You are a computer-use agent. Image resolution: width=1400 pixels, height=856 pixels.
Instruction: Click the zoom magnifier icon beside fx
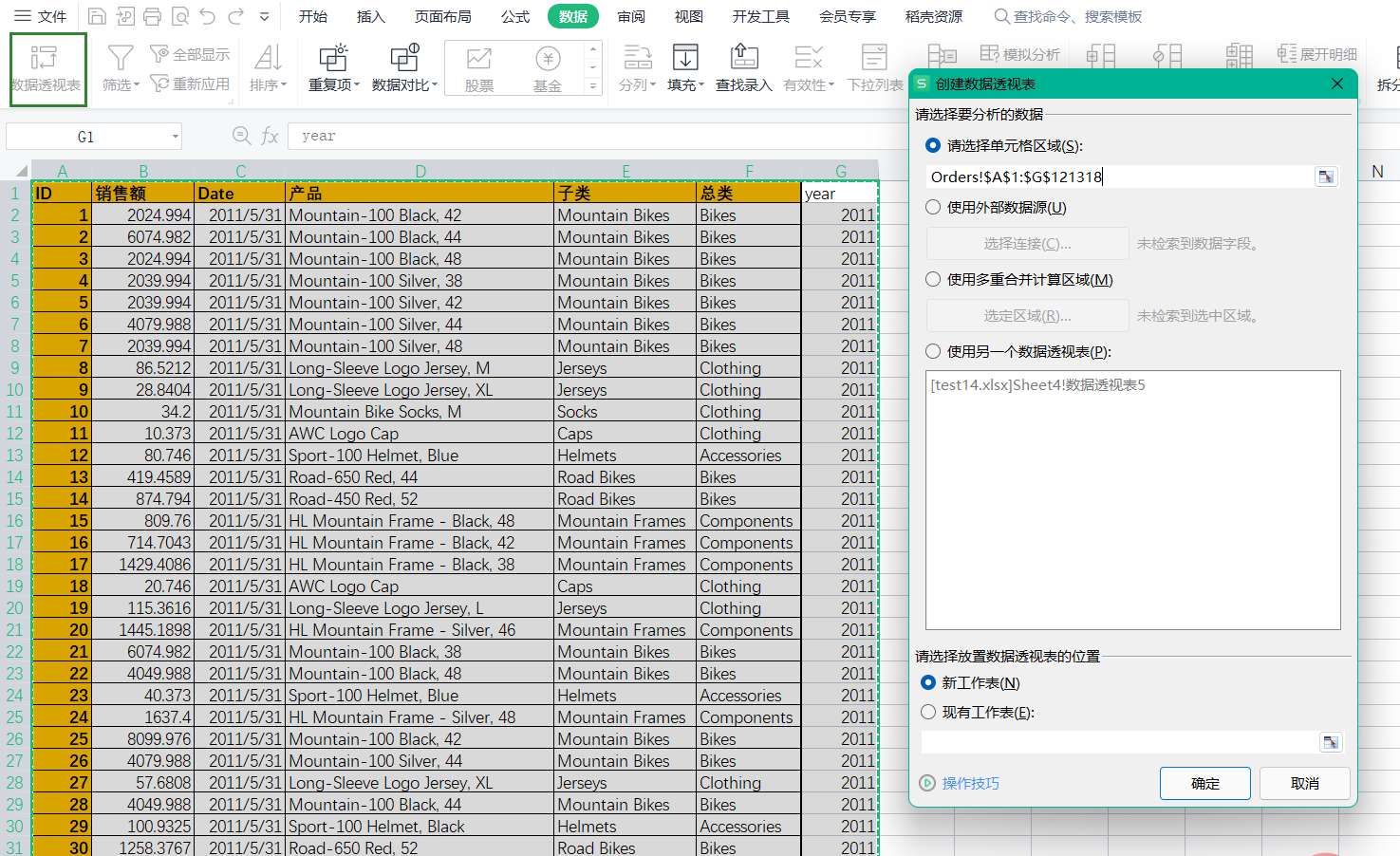tap(242, 136)
